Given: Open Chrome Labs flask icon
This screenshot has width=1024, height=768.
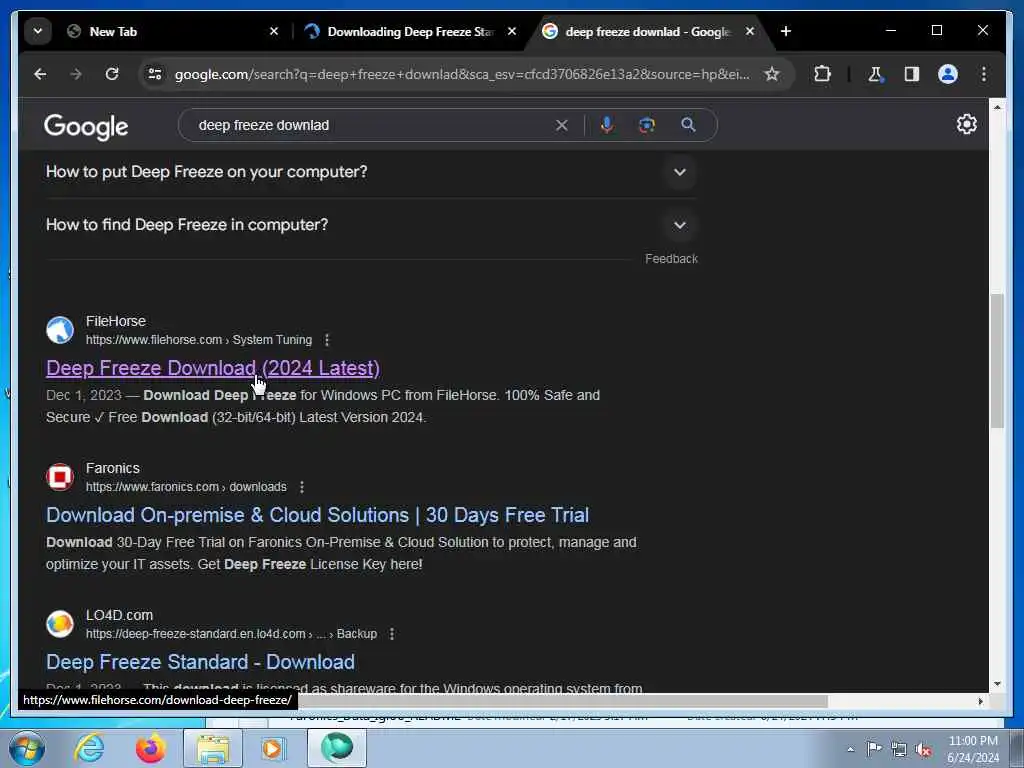Looking at the screenshot, I should (x=875, y=74).
